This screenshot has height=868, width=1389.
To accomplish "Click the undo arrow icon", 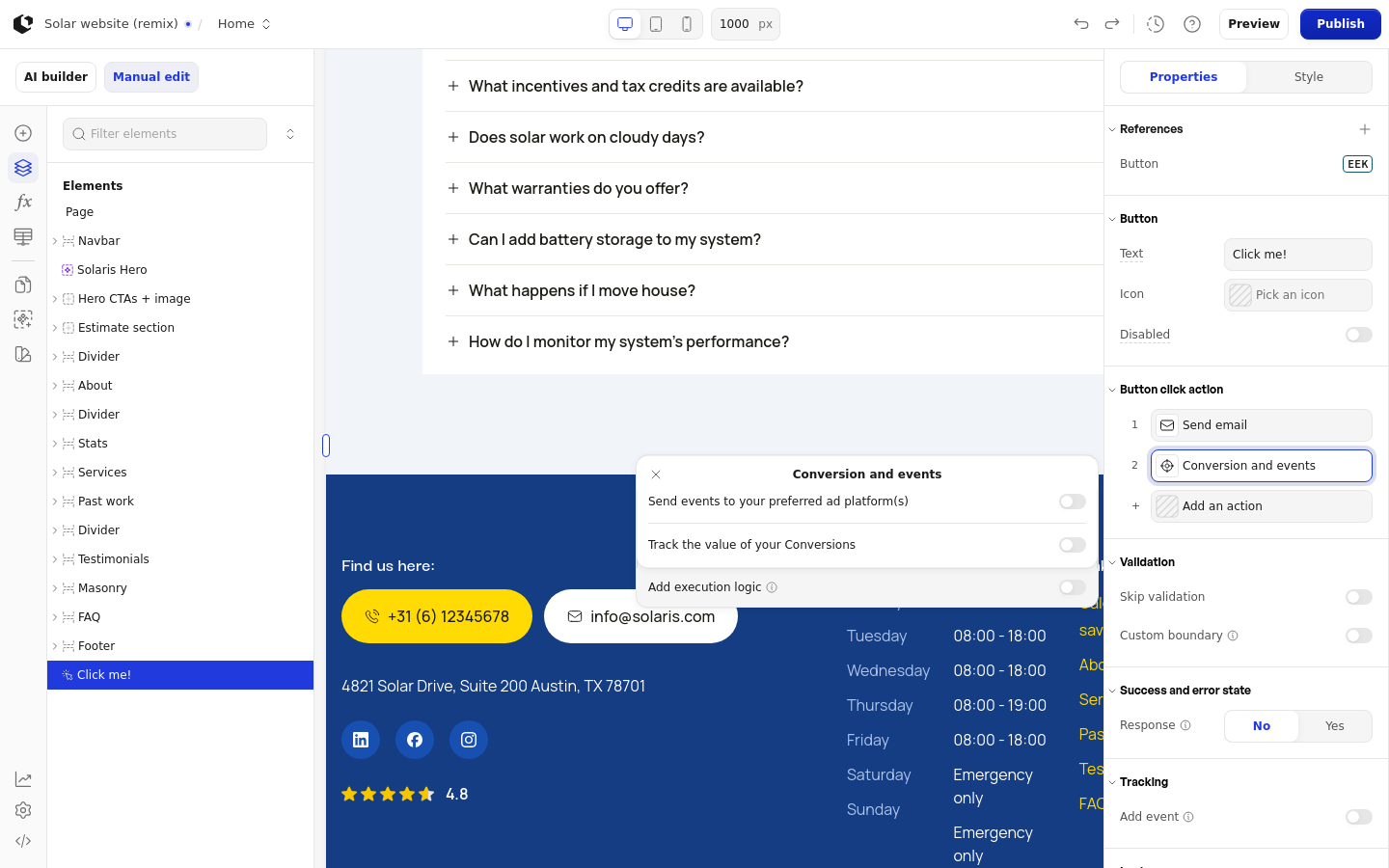I will 1081,24.
